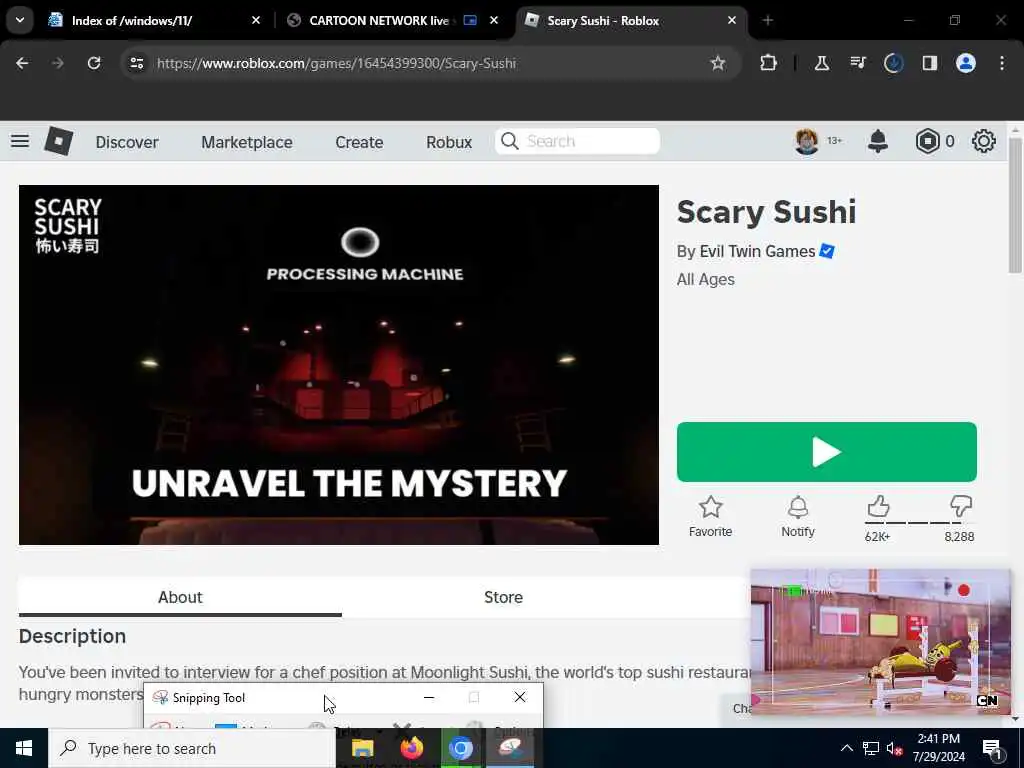The width and height of the screenshot is (1024, 768).
Task: Open the media controls icon
Action: pyautogui.click(x=857, y=63)
